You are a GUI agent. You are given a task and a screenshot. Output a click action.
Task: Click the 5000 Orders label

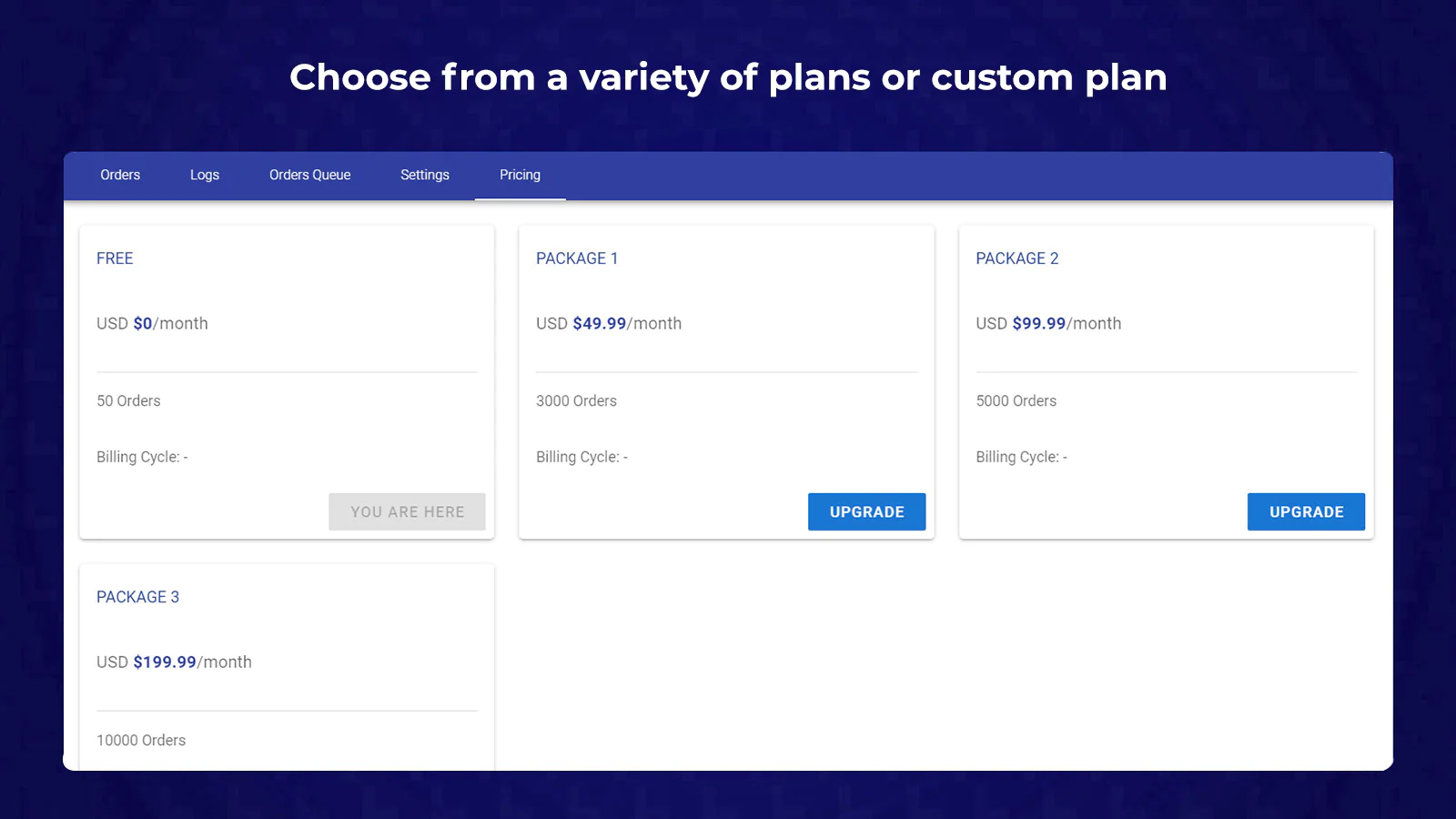(x=1016, y=401)
